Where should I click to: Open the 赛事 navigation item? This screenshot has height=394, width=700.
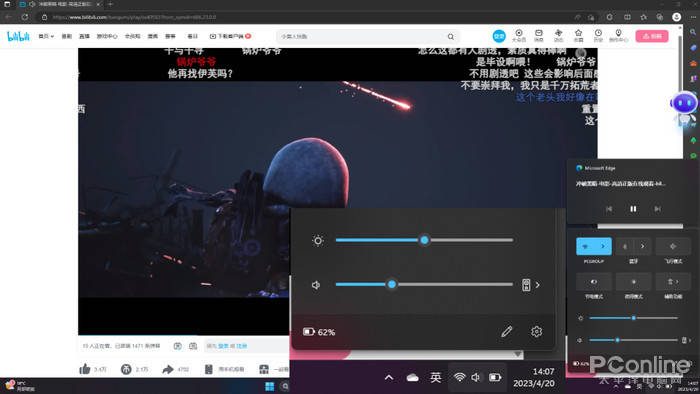coord(170,36)
